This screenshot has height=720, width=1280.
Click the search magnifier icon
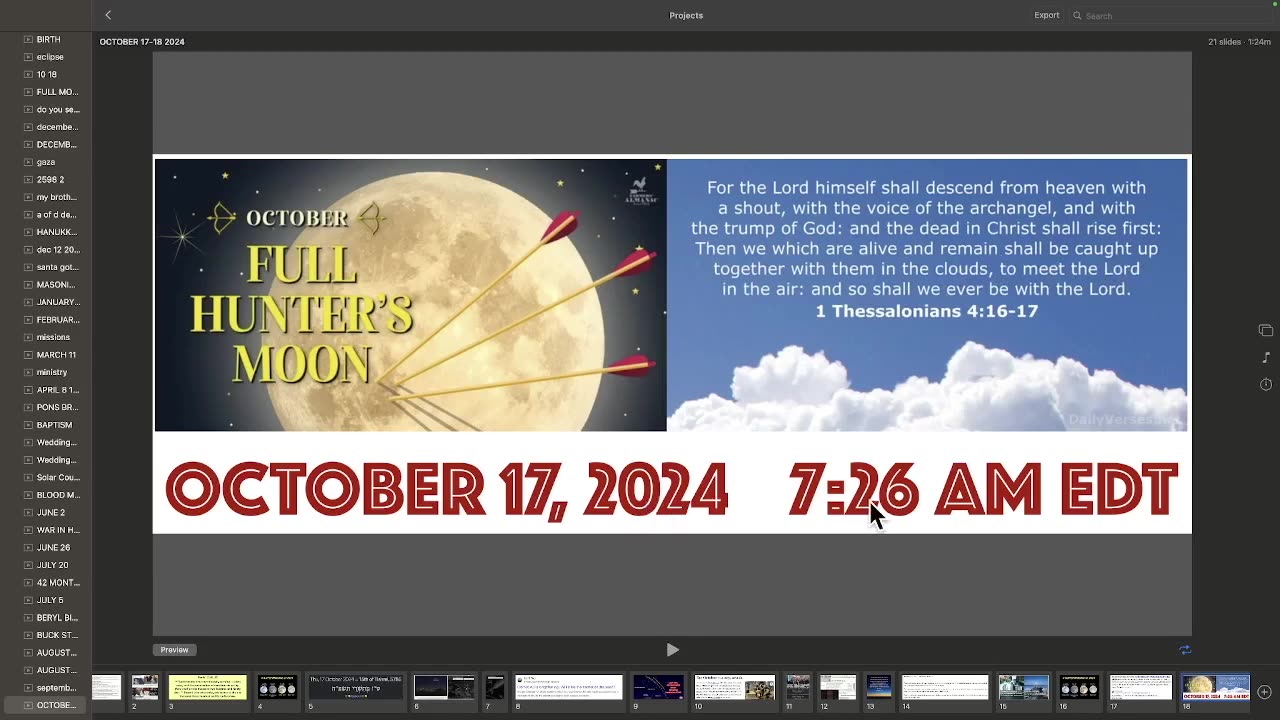click(x=1077, y=16)
